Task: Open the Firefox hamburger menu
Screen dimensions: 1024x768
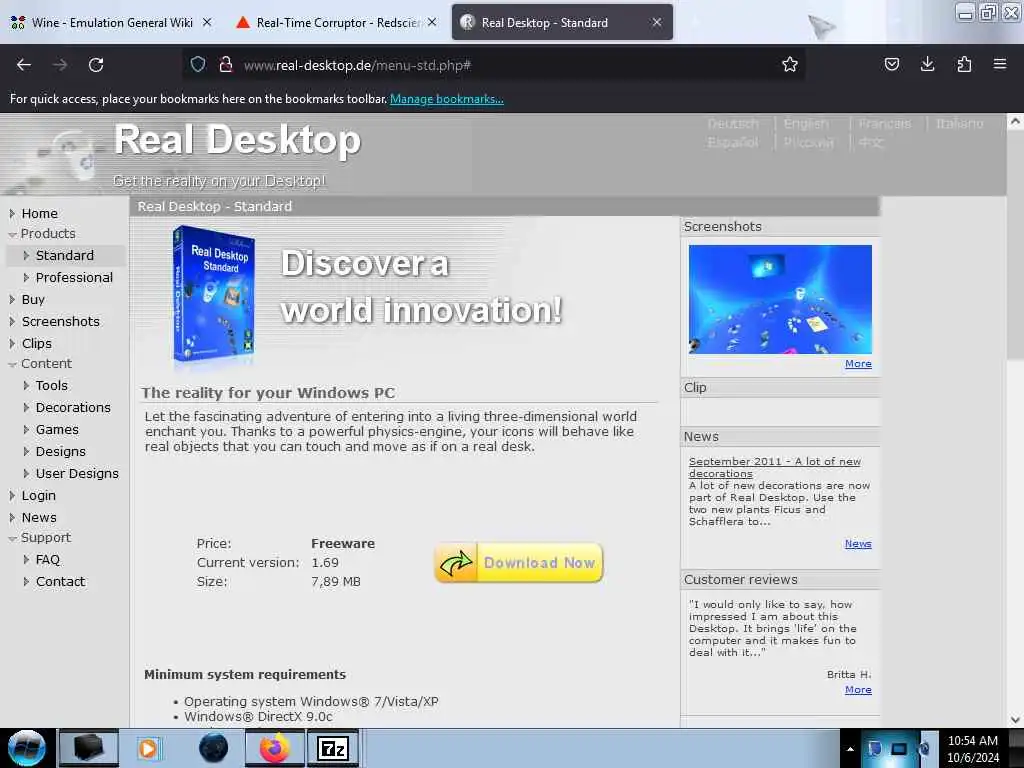Action: (1000, 64)
